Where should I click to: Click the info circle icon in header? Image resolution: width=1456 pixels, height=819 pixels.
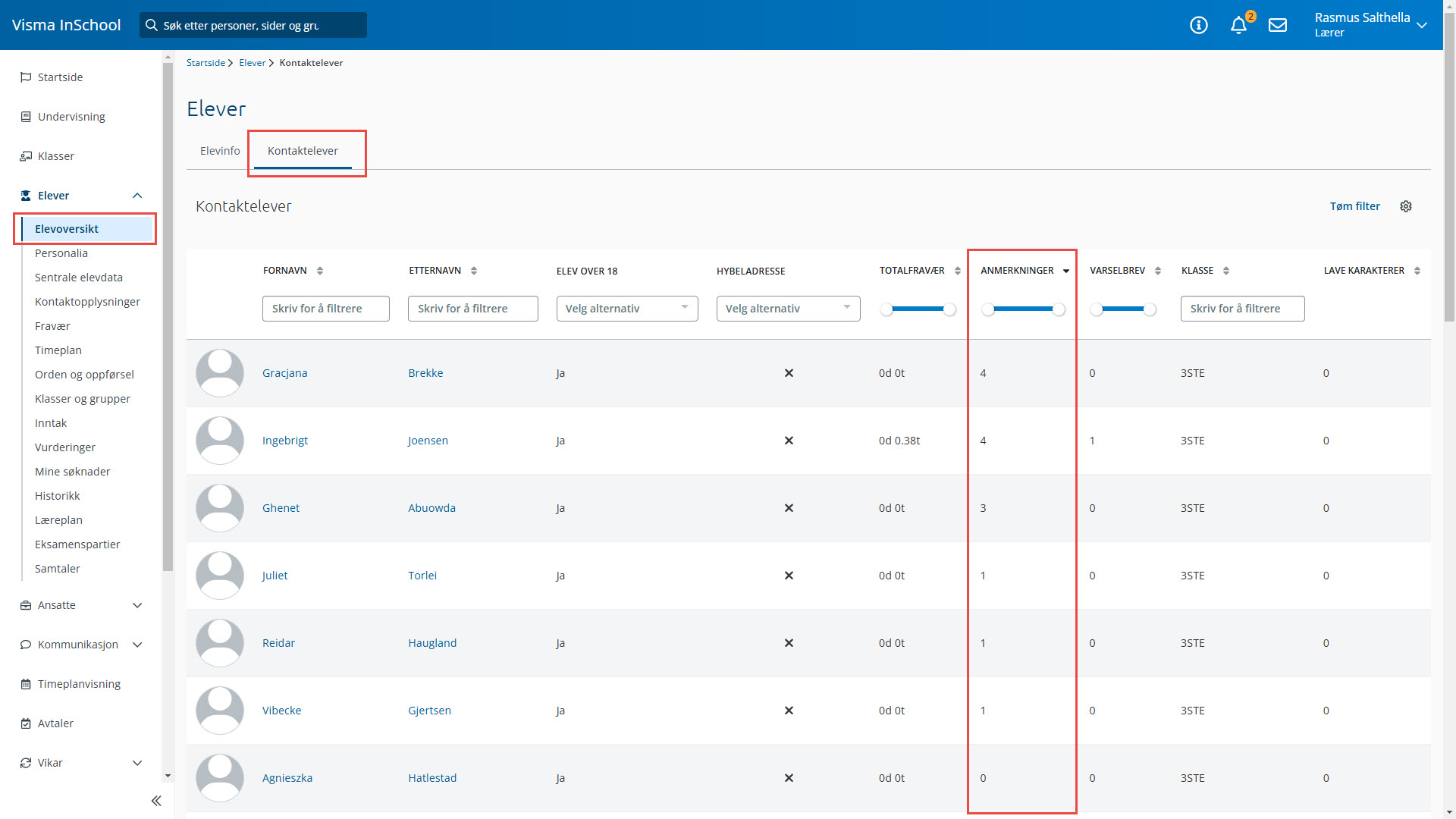click(1198, 25)
